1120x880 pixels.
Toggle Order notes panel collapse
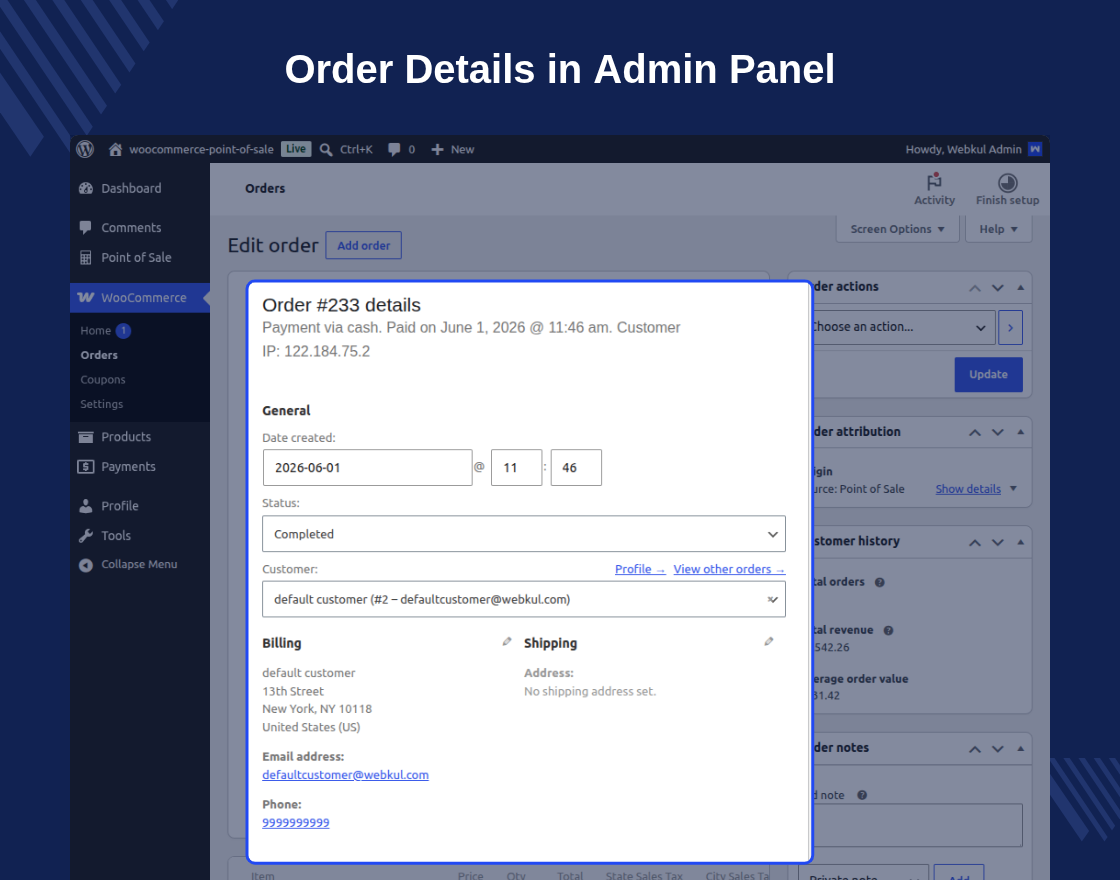(x=1021, y=748)
